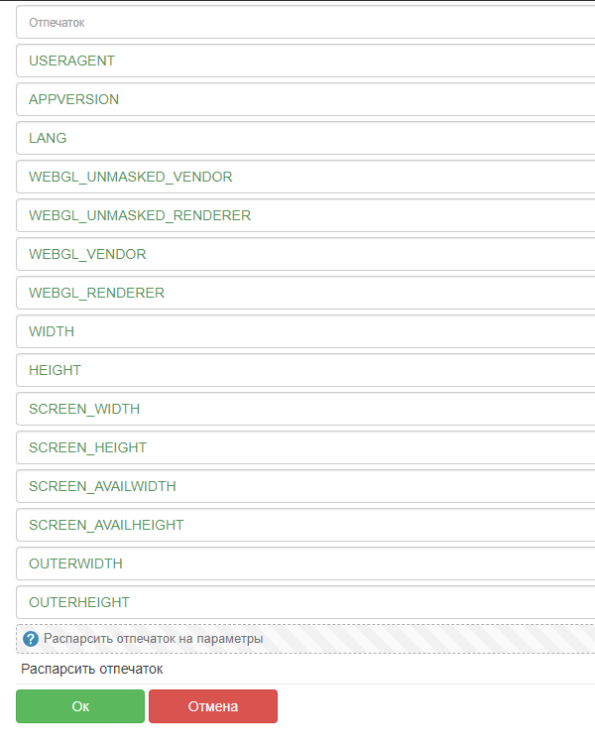595x749 pixels.
Task: Click the WEBGL_UNMASKED_VENDOR field
Action: tap(306, 177)
